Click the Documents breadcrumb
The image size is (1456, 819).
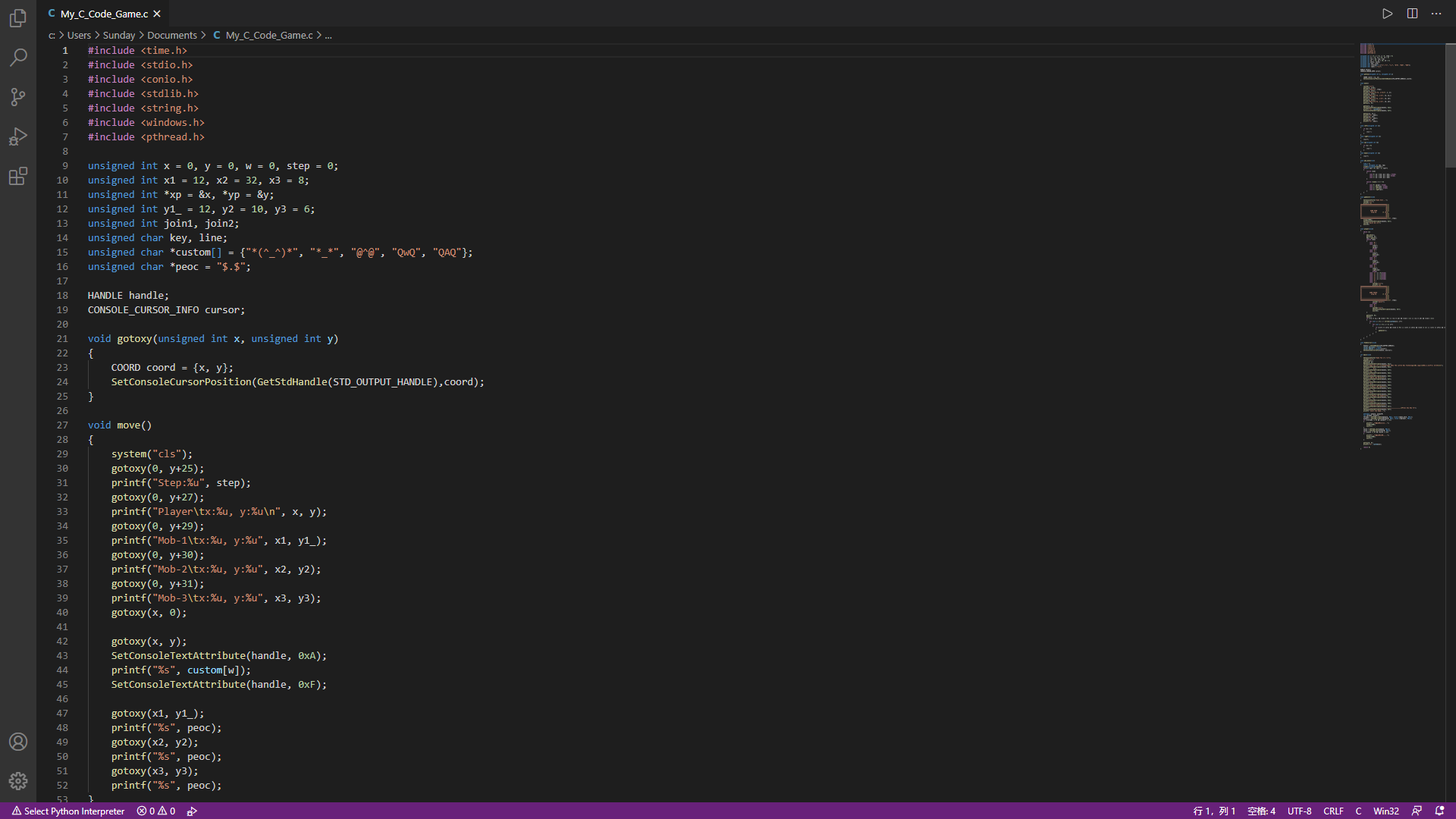click(x=172, y=36)
